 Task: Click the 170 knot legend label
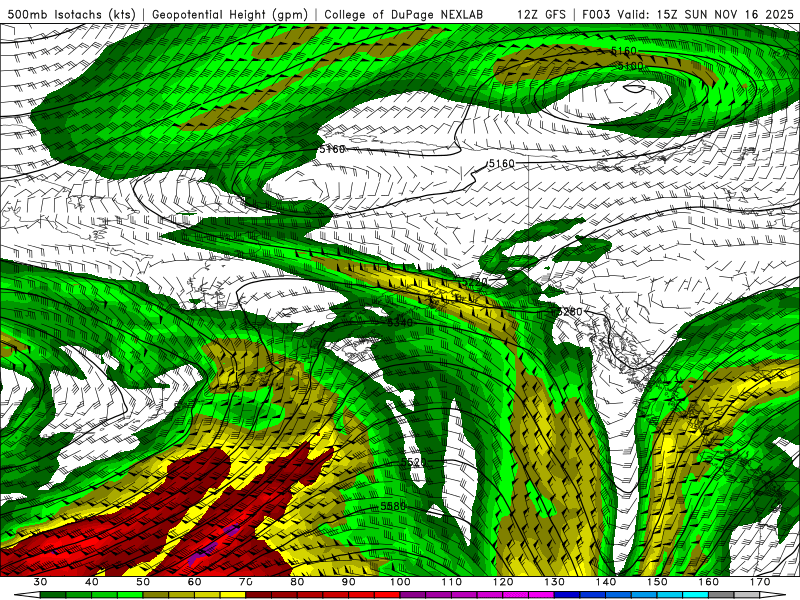point(760,582)
